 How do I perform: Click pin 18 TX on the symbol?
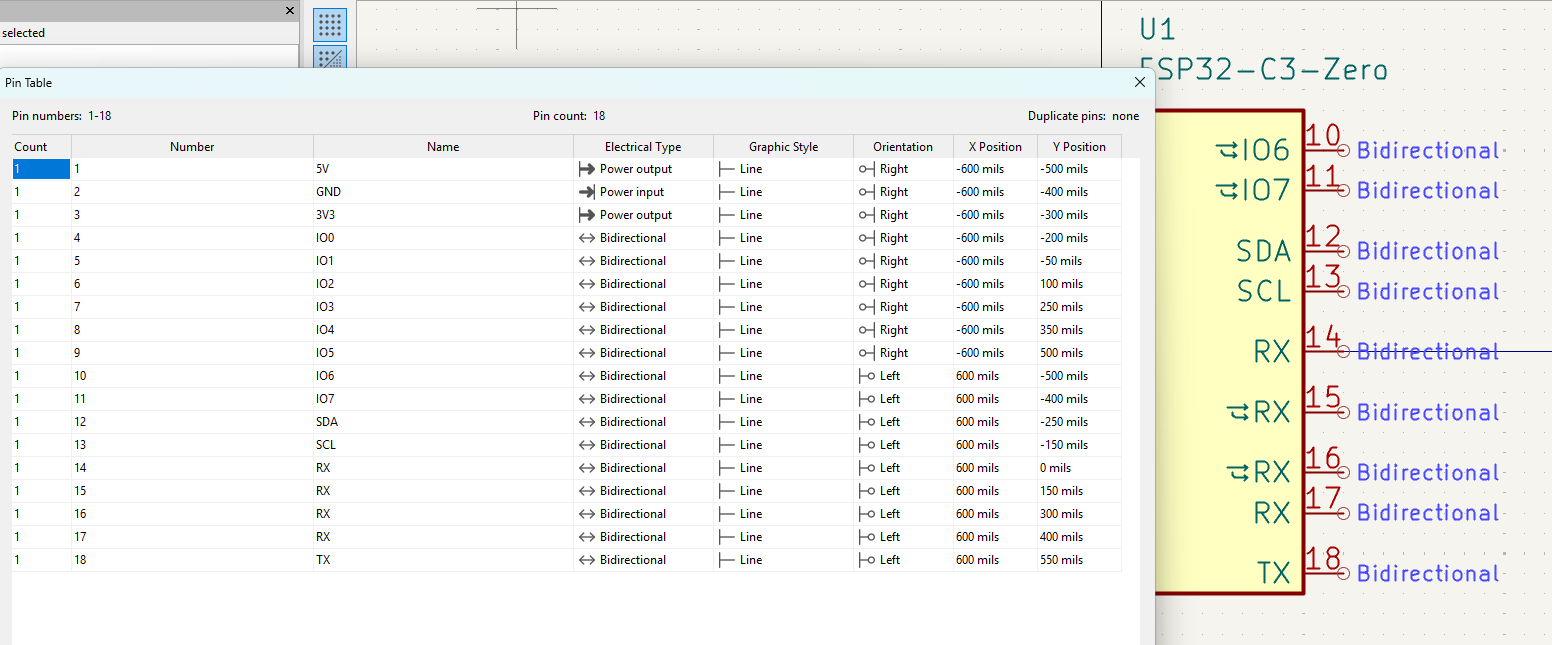tap(1328, 573)
